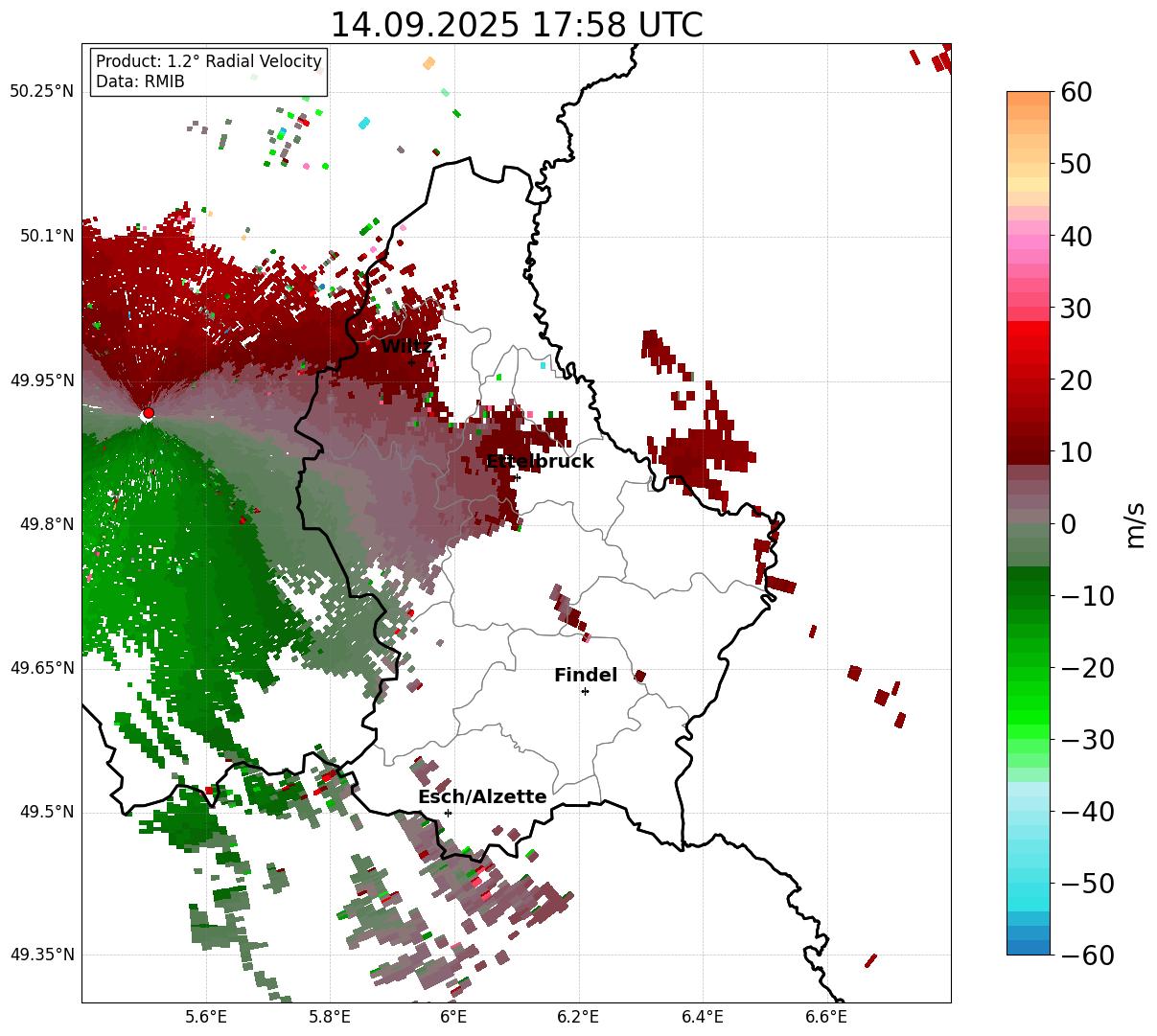This screenshot has height=1036, width=1157.
Task: Click the colorbar label 40
Action: [x=1078, y=236]
